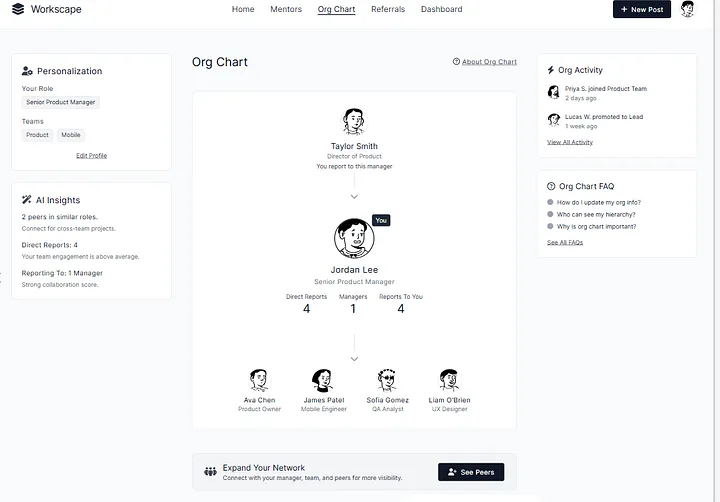Click the New Post button
This screenshot has height=502, width=720.
coord(641,9)
